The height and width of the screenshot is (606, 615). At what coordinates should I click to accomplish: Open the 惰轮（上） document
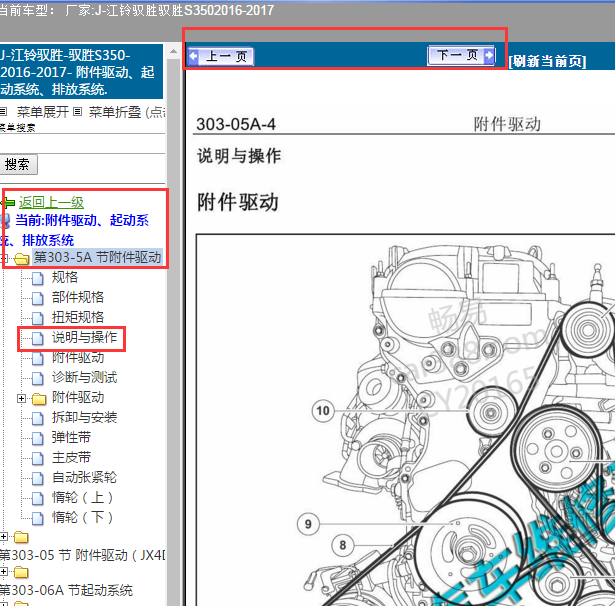[83, 497]
